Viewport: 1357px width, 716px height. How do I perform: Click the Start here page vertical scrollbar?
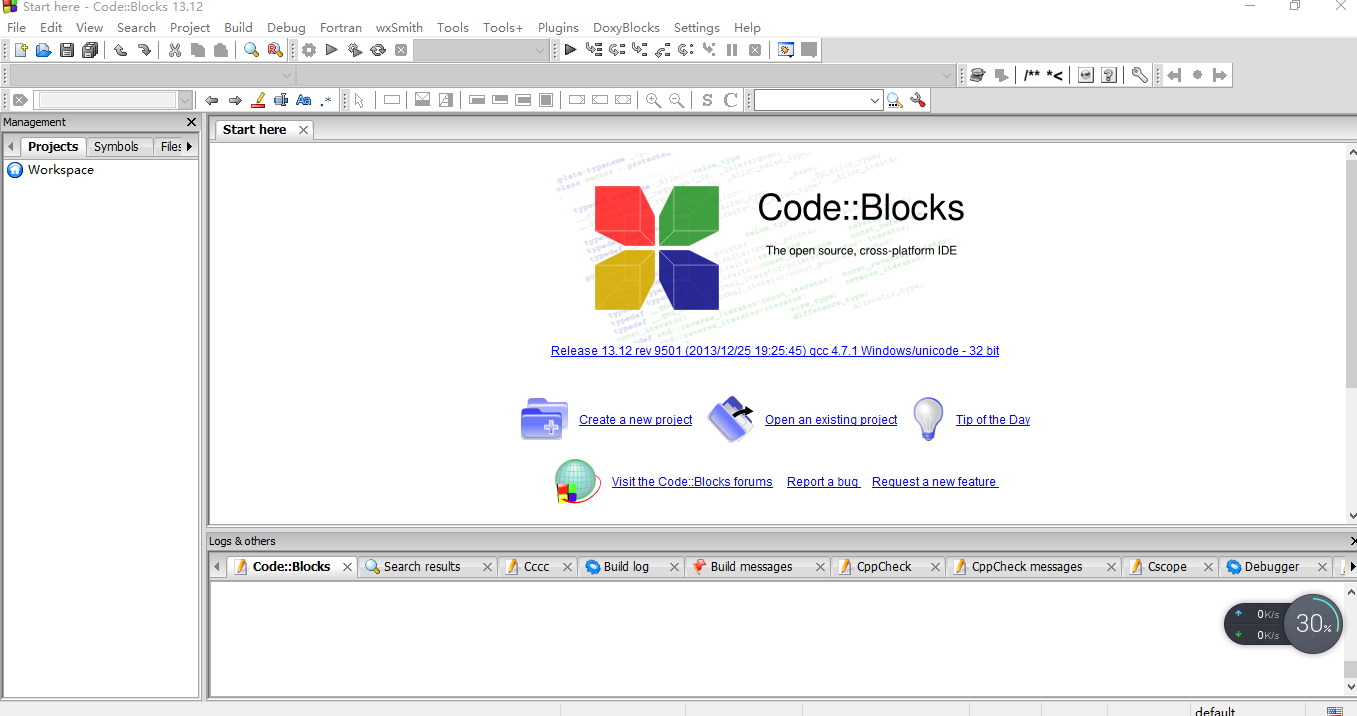pyautogui.click(x=1351, y=333)
